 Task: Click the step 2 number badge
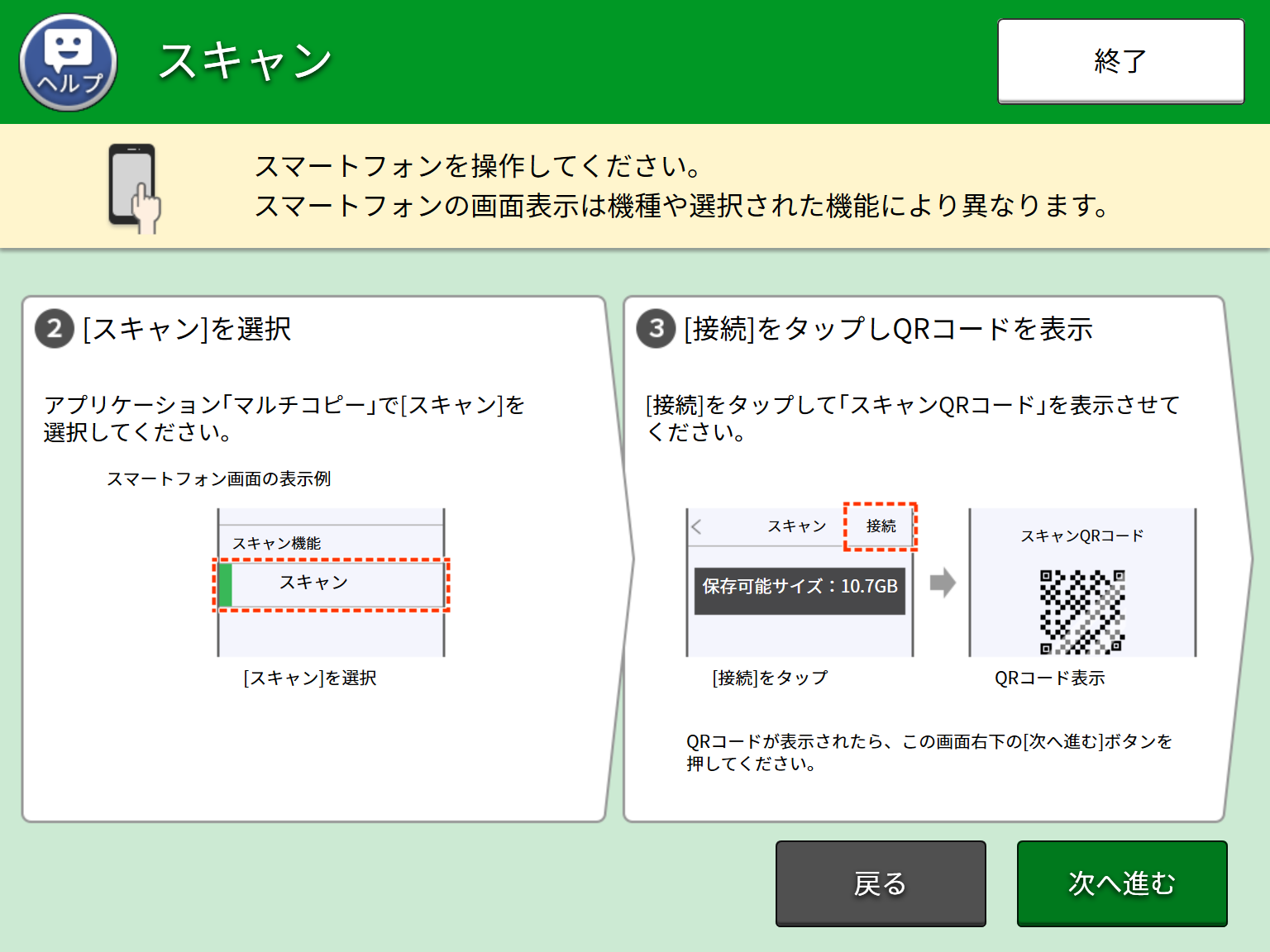tap(55, 329)
